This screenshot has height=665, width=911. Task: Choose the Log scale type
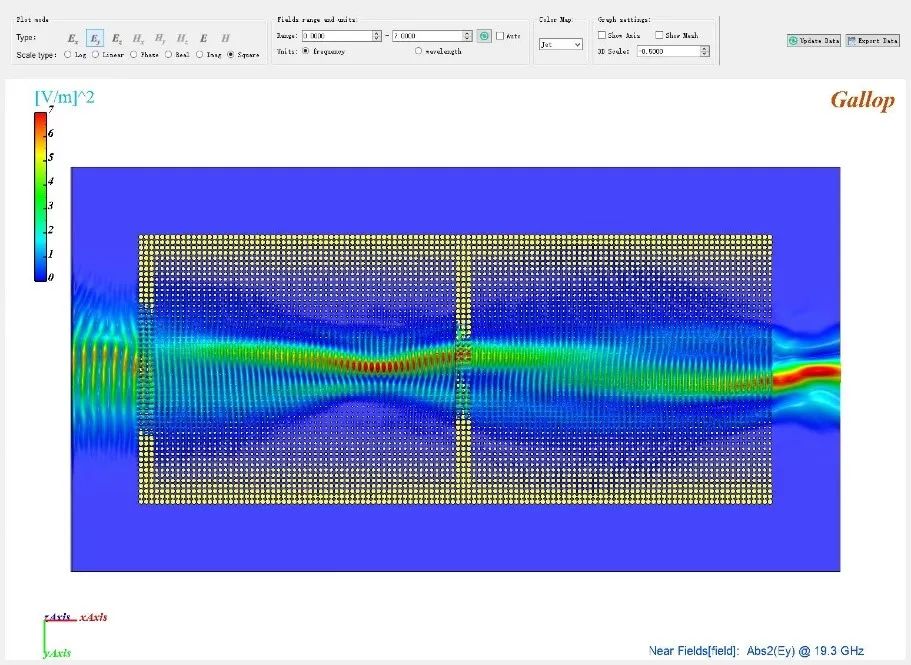(67, 54)
